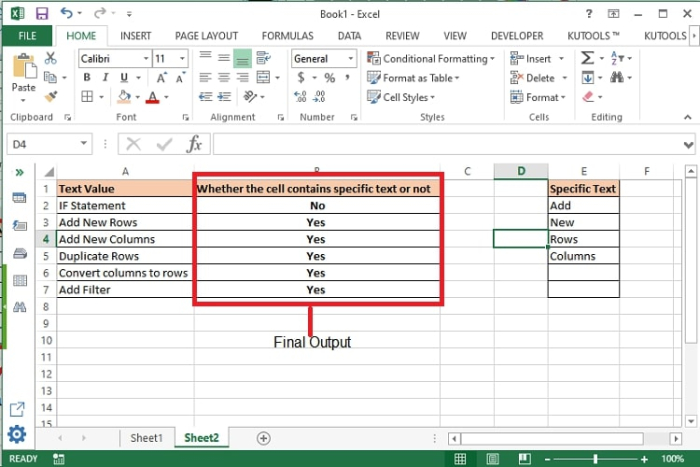Click the Redo arrow icon
The width and height of the screenshot is (700, 467).
coord(100,13)
